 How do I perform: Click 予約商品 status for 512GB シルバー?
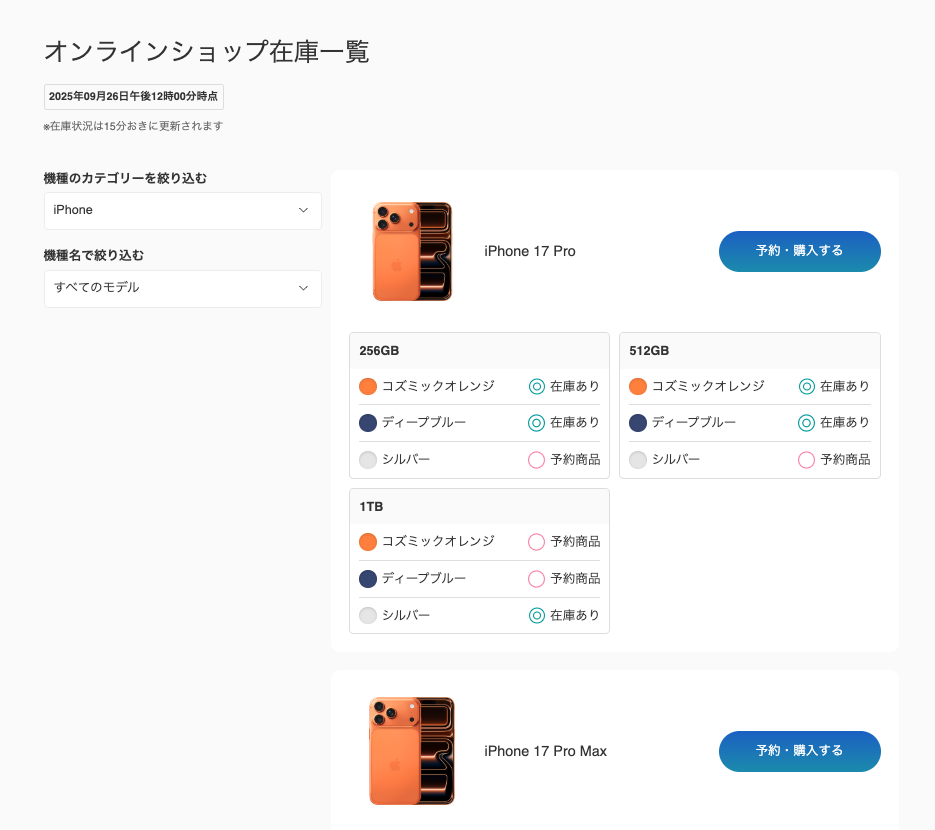846,460
